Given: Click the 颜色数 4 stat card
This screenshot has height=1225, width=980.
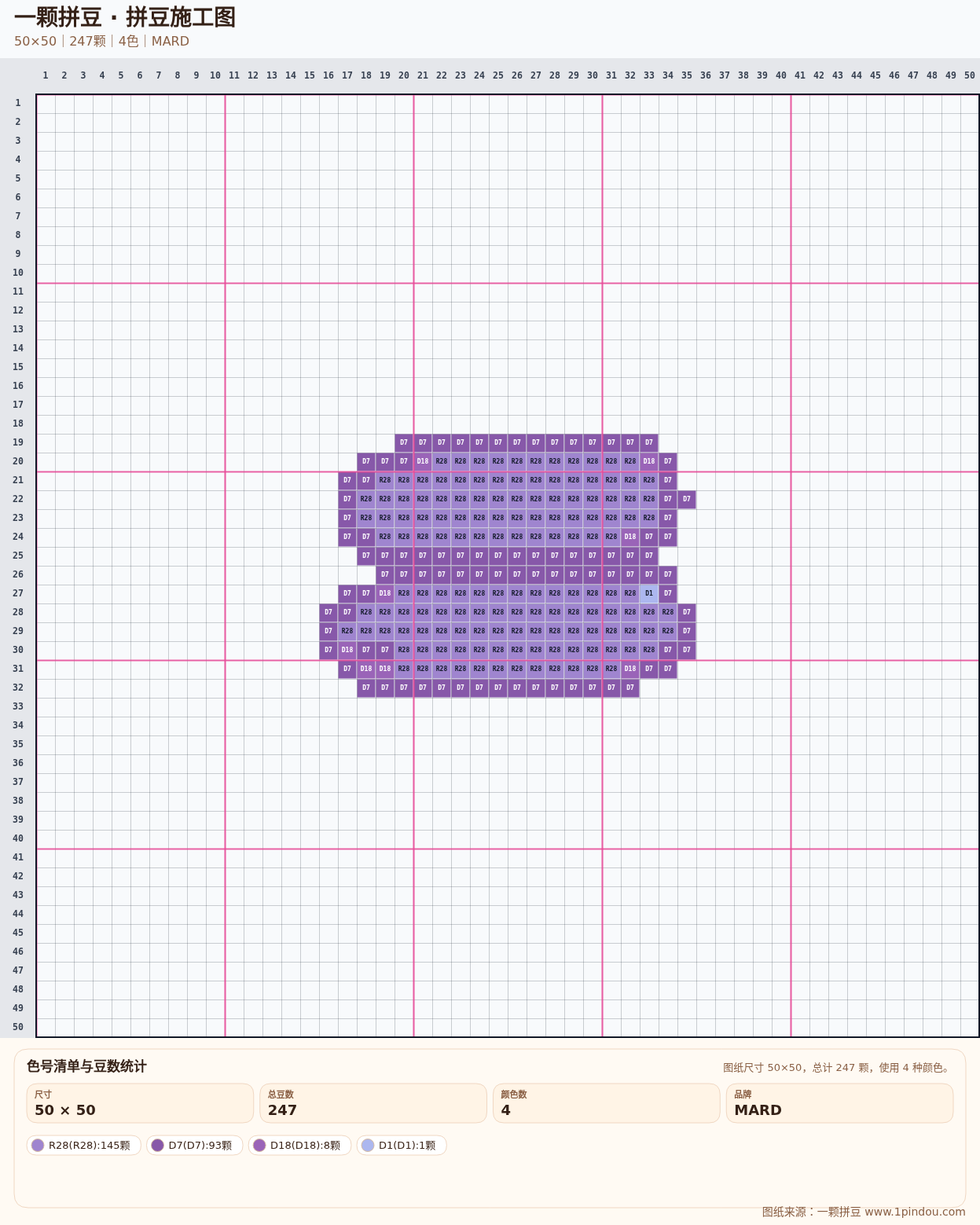Looking at the screenshot, I should 607,1103.
